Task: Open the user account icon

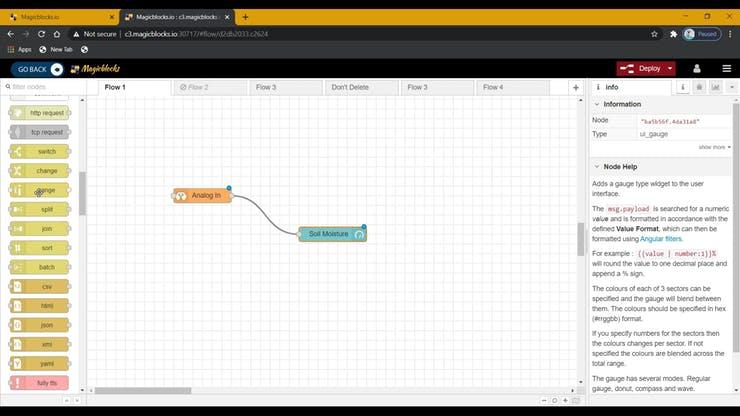Action: (697, 68)
